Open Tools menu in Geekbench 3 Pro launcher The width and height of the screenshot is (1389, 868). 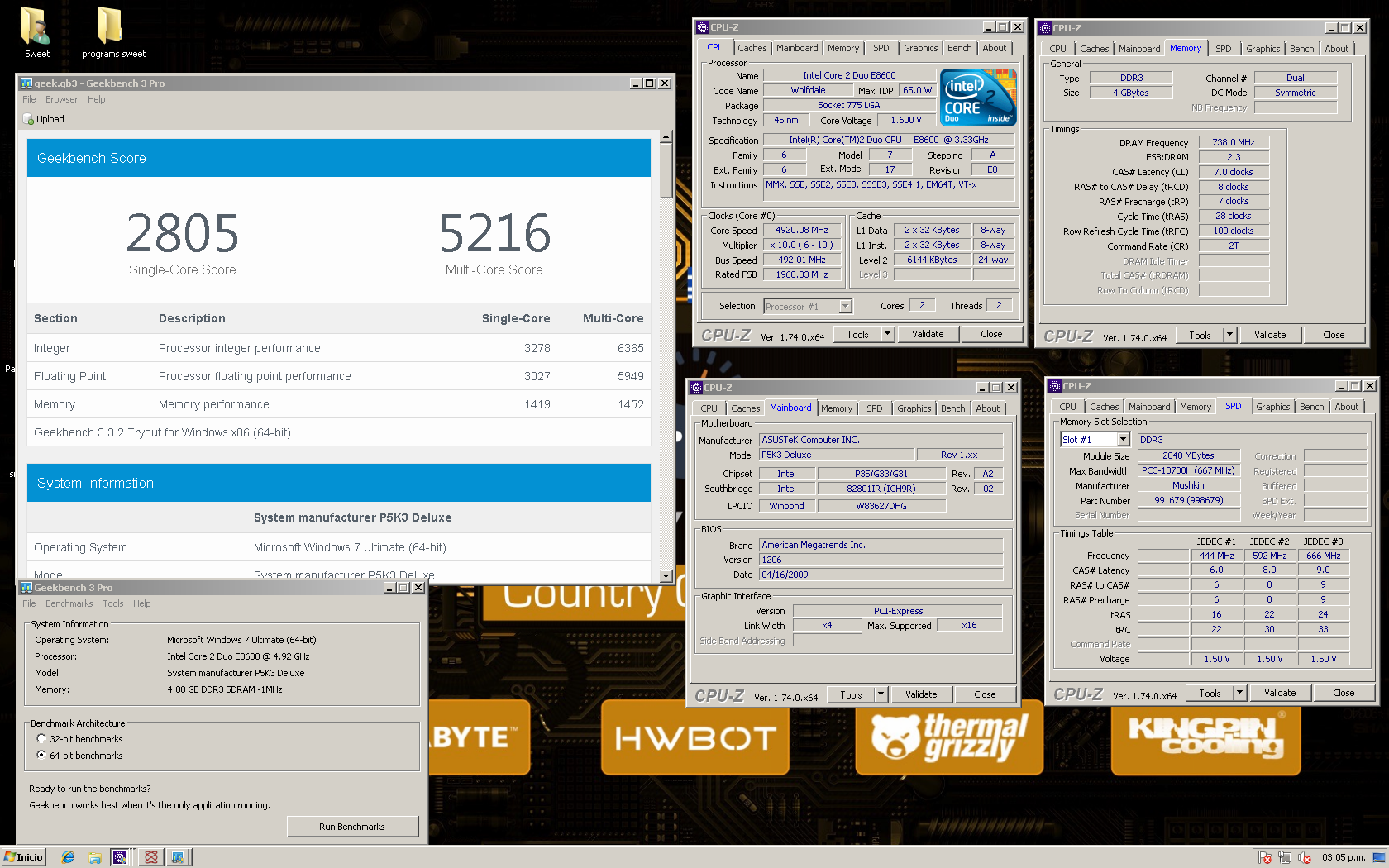112,603
